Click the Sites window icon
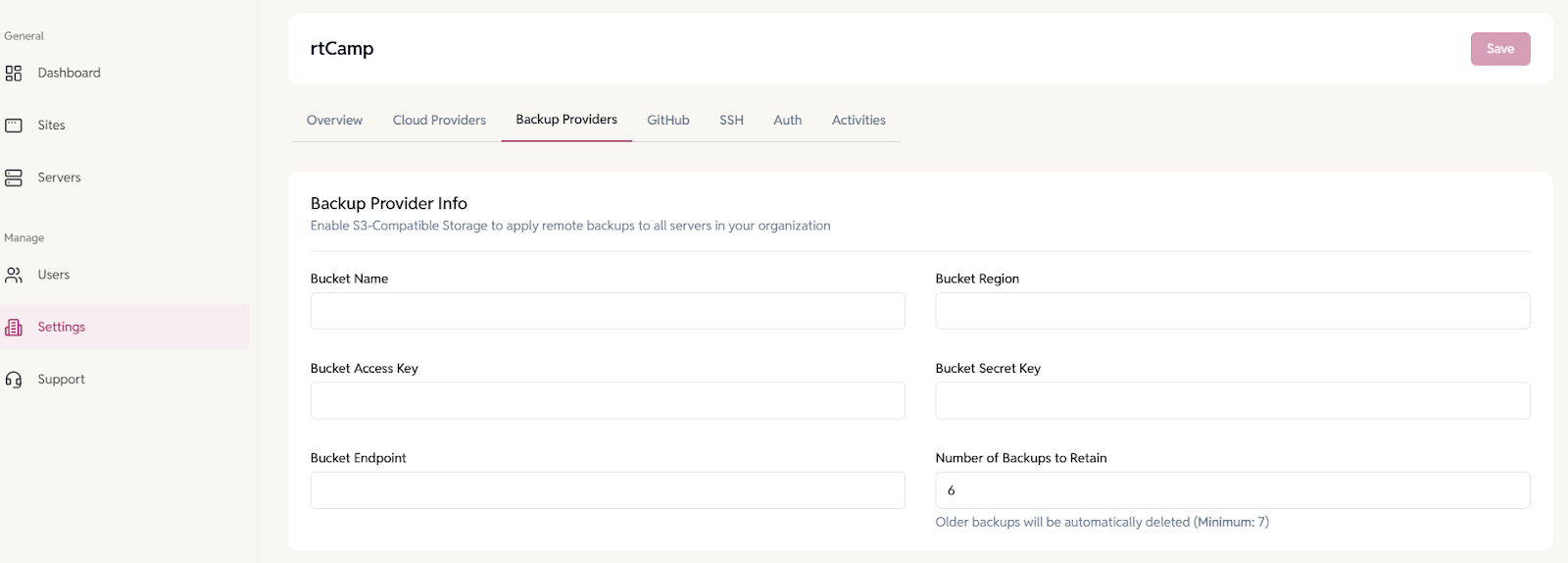The width and height of the screenshot is (1568, 563). 14,126
